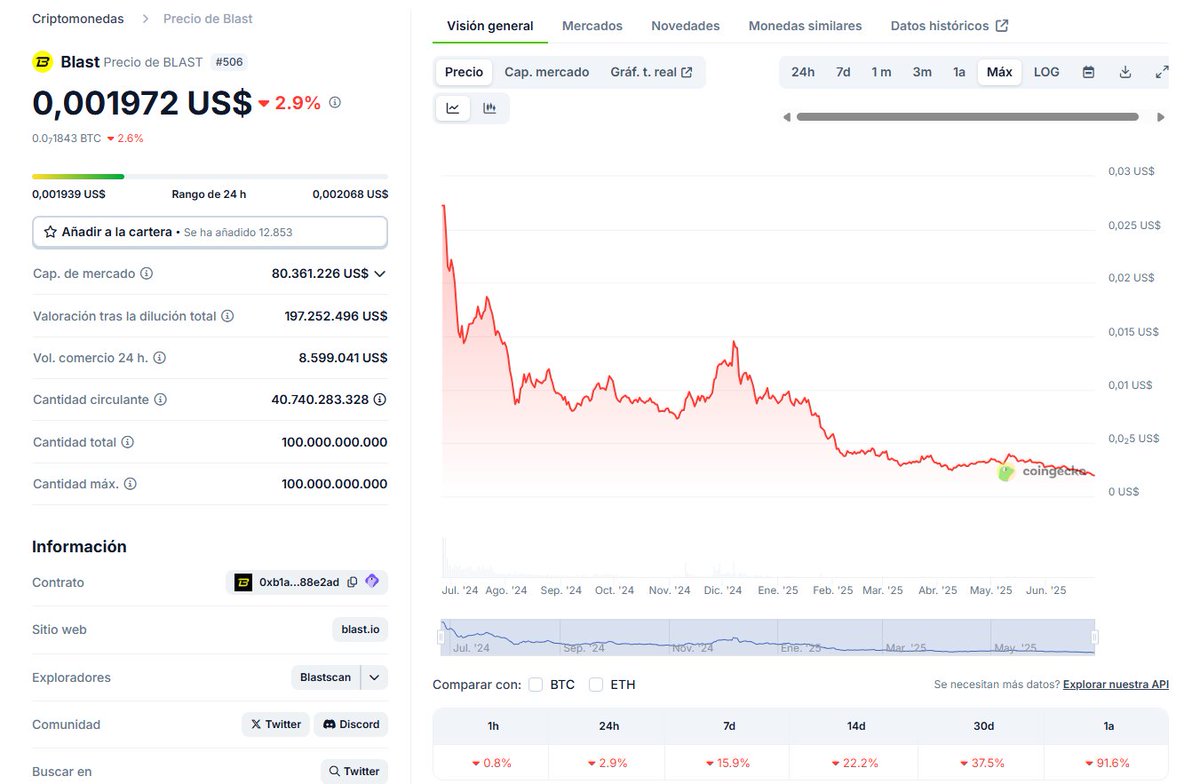This screenshot has width=1200, height=784.
Task: Open Novedades tab
Action: 685,26
